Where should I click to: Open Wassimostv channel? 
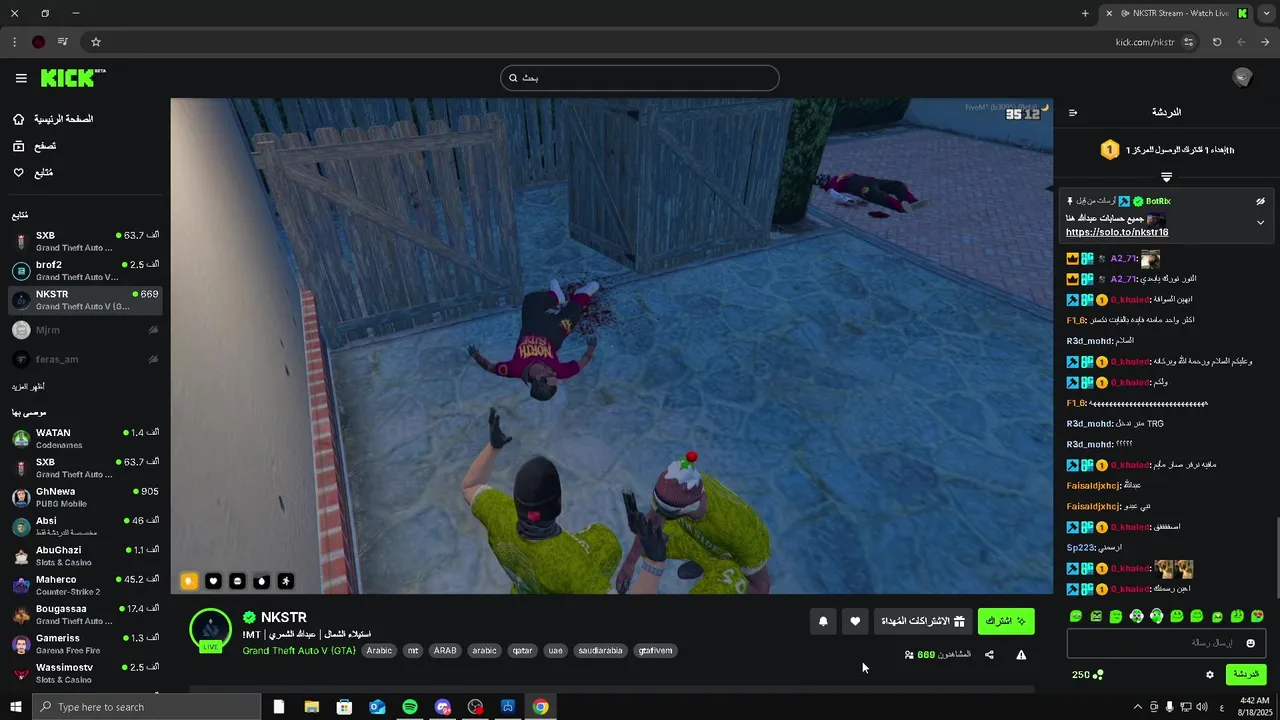coord(85,673)
